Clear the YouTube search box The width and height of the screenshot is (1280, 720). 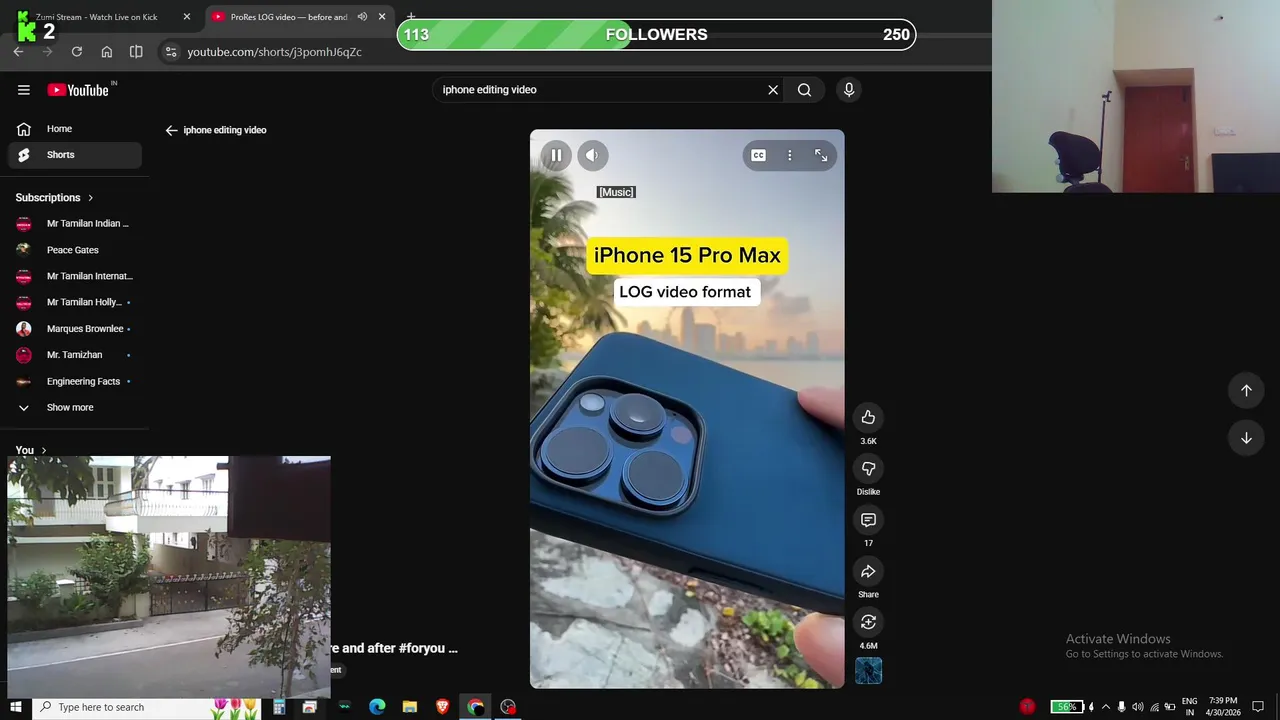tap(773, 90)
